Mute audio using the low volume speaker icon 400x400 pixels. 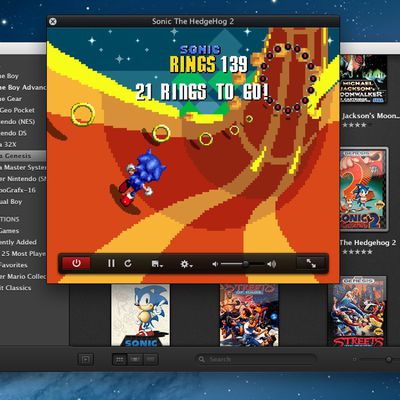(215, 264)
